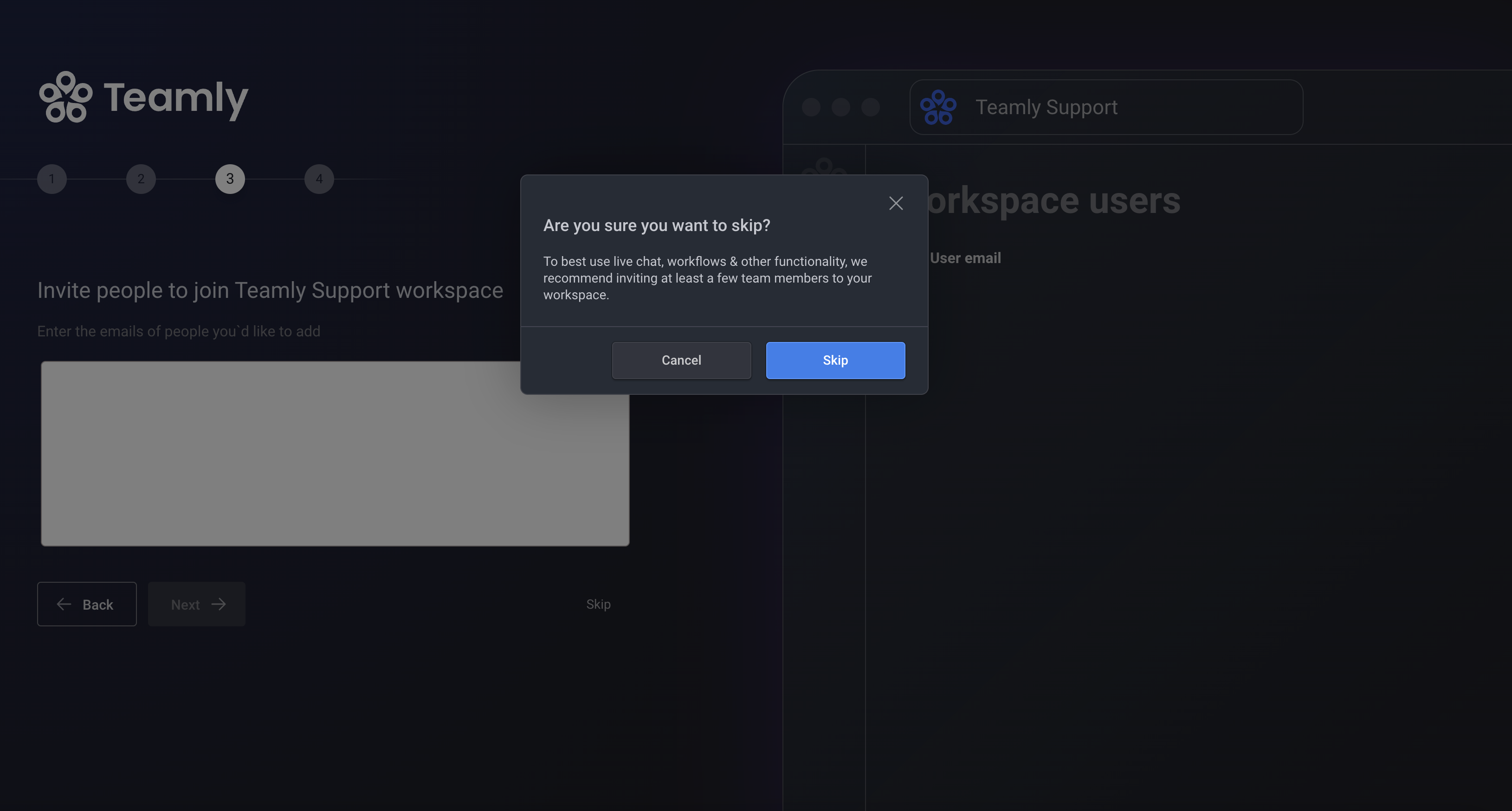Click the Teamly logo at top left
The height and width of the screenshot is (811, 1512).
(x=144, y=97)
